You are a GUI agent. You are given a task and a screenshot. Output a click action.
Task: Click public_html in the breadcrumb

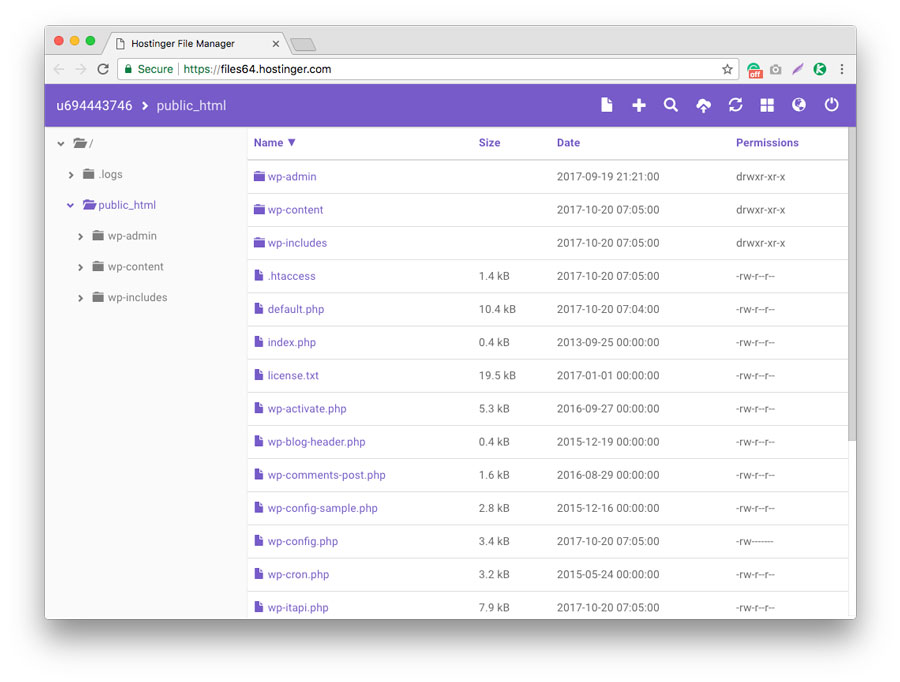191,106
